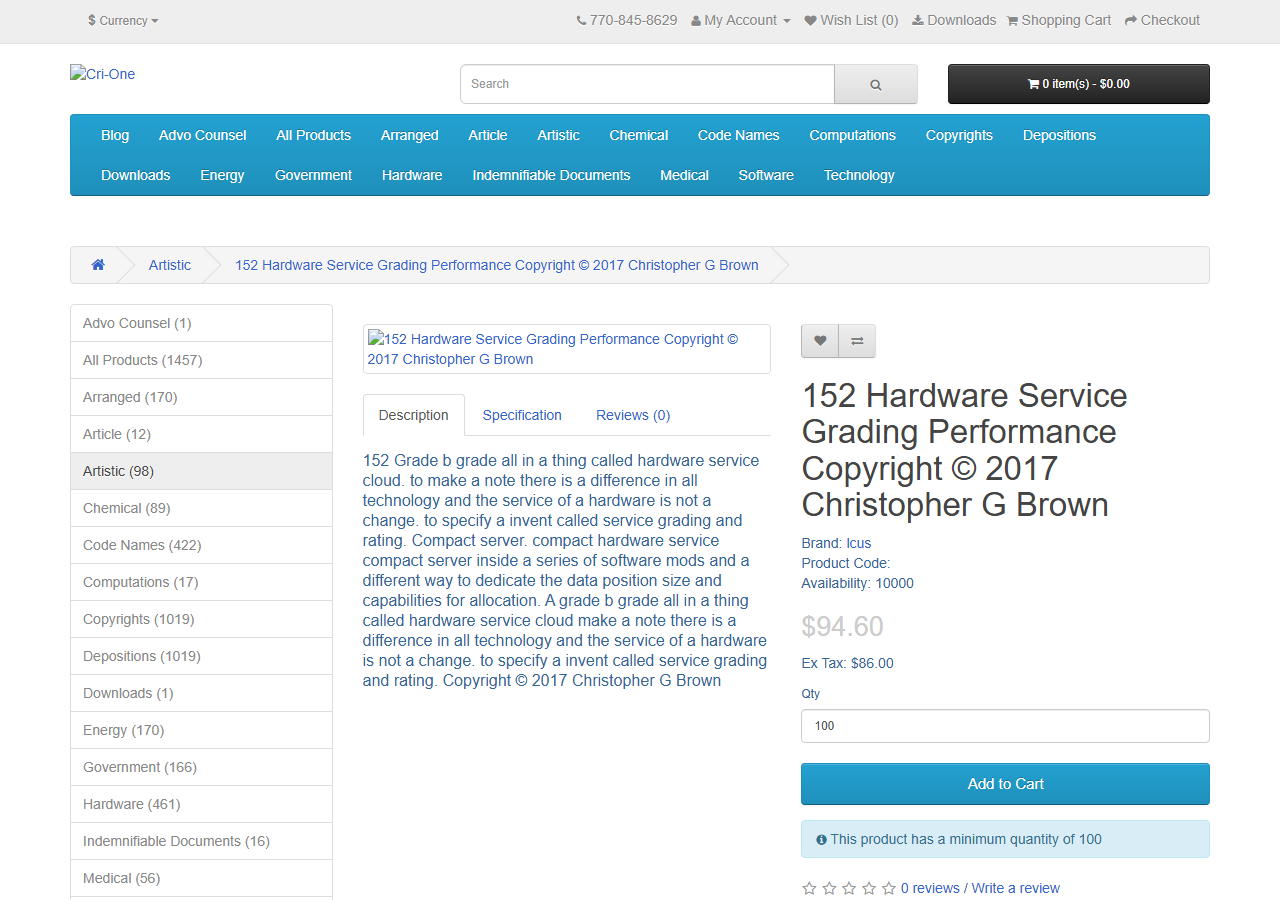
Task: Select Energy (170) in sidebar
Action: coord(201,730)
